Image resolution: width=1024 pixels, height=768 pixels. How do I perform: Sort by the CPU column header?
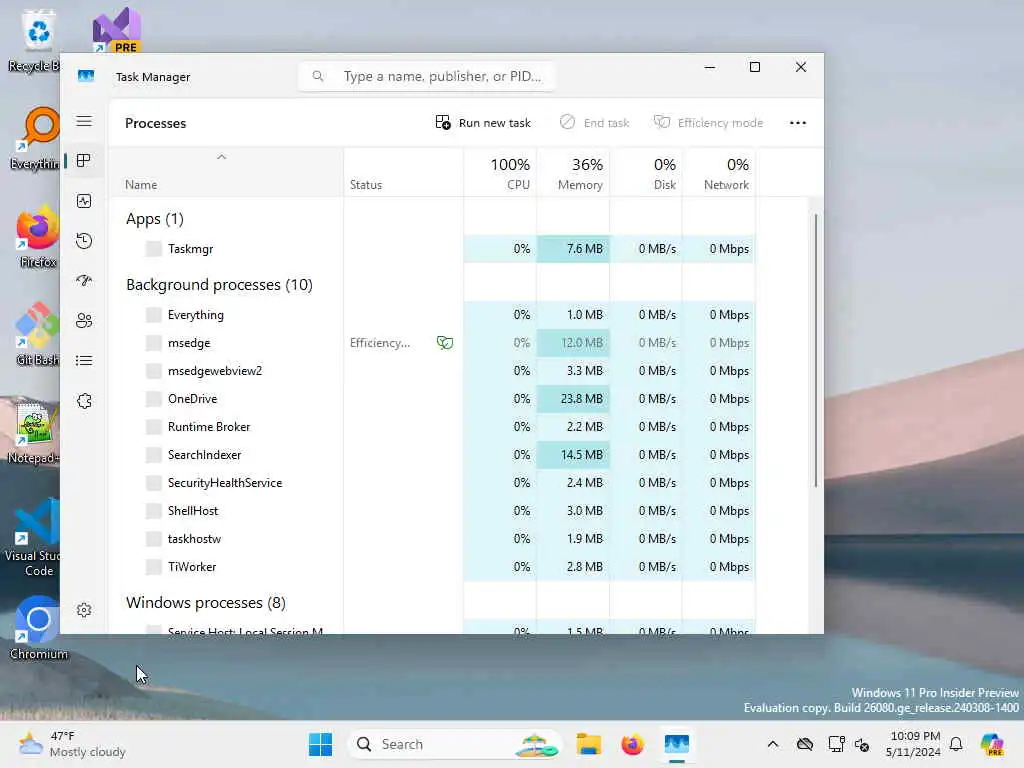click(x=500, y=173)
